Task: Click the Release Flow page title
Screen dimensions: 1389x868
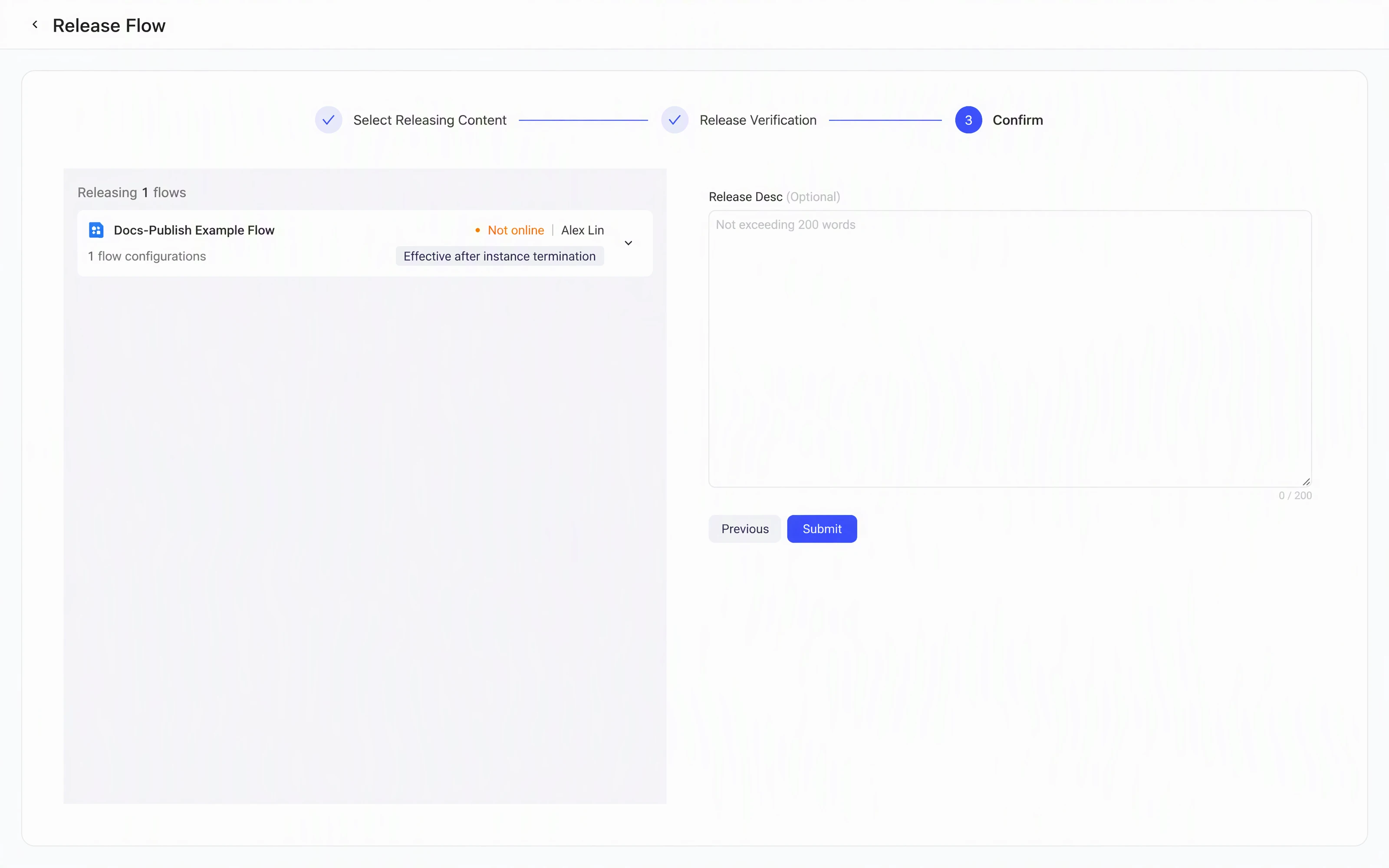Action: point(109,25)
